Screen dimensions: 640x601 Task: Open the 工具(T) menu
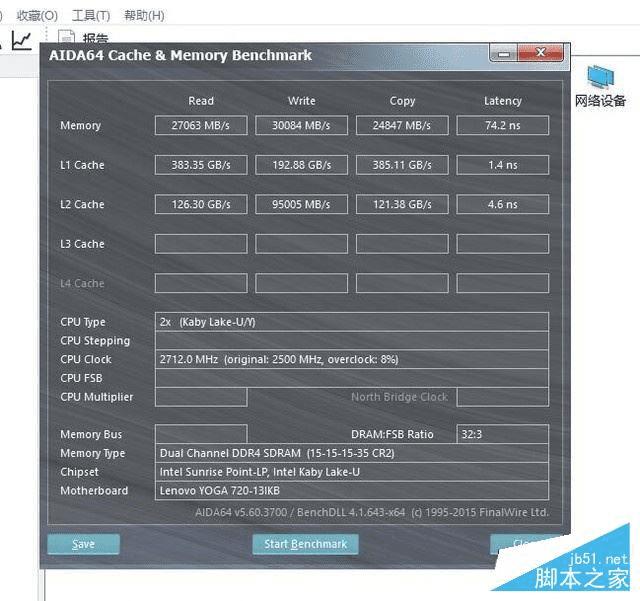tap(91, 16)
